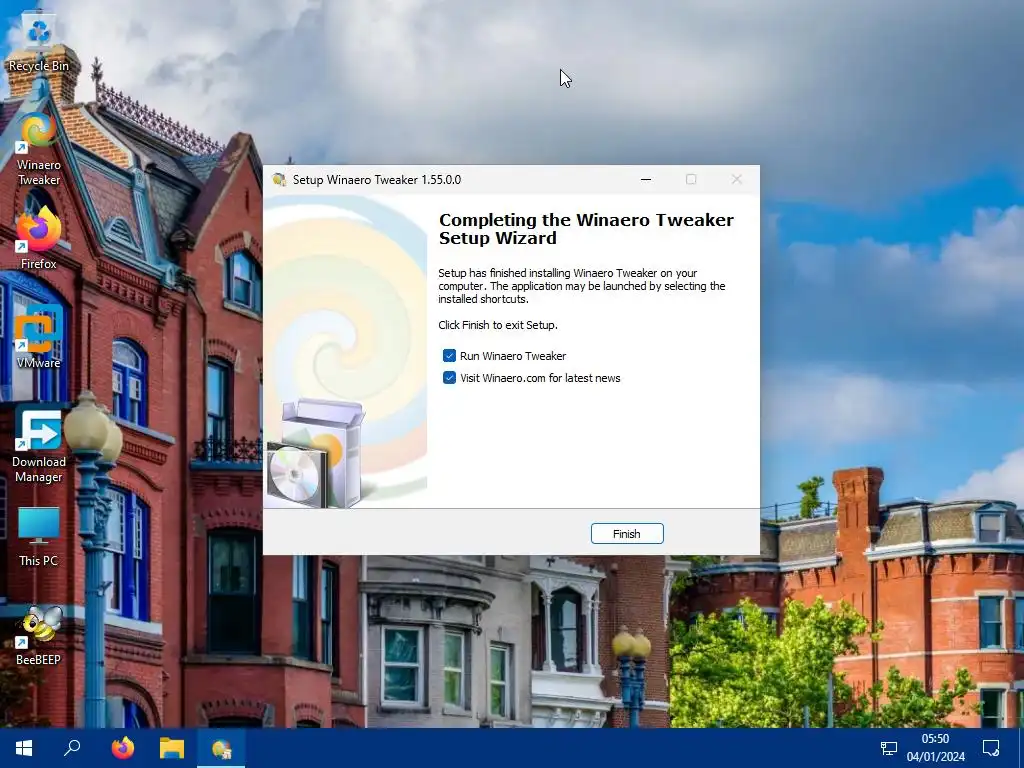Launch Firefox from the taskbar
The height and width of the screenshot is (768, 1024).
(x=123, y=748)
